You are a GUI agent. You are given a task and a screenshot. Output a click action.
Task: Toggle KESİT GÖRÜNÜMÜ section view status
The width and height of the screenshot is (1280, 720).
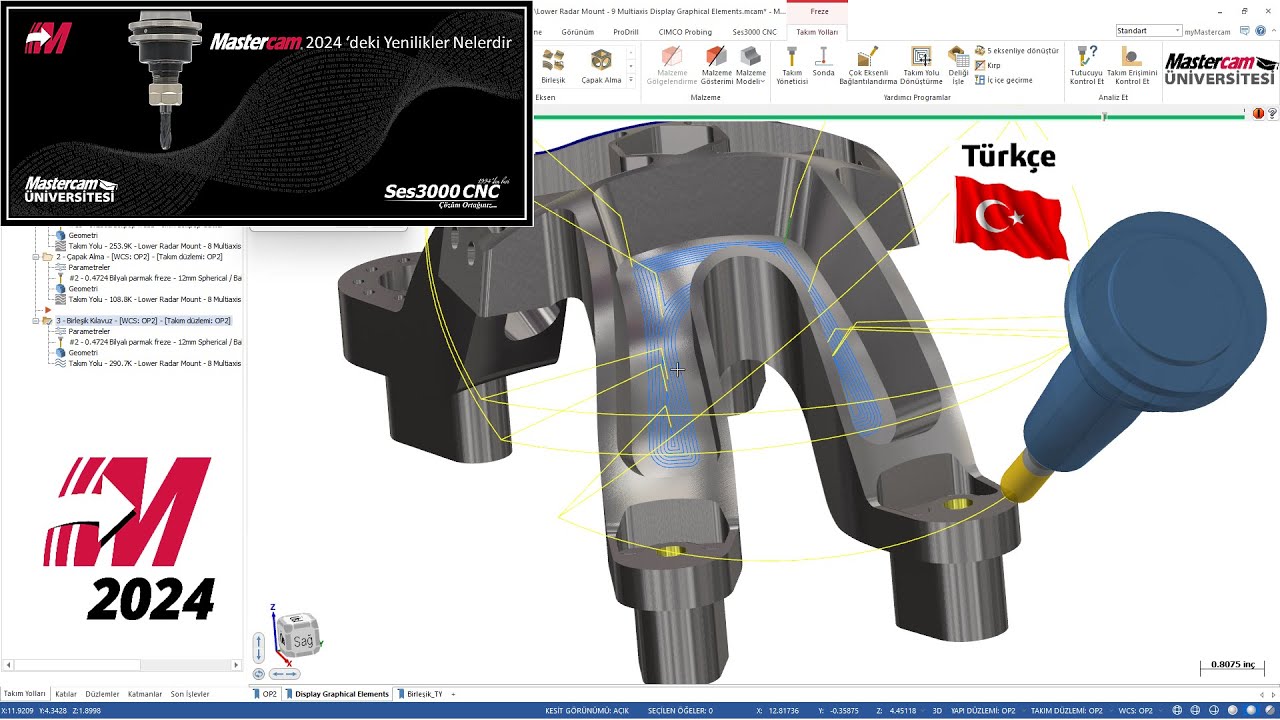587,711
